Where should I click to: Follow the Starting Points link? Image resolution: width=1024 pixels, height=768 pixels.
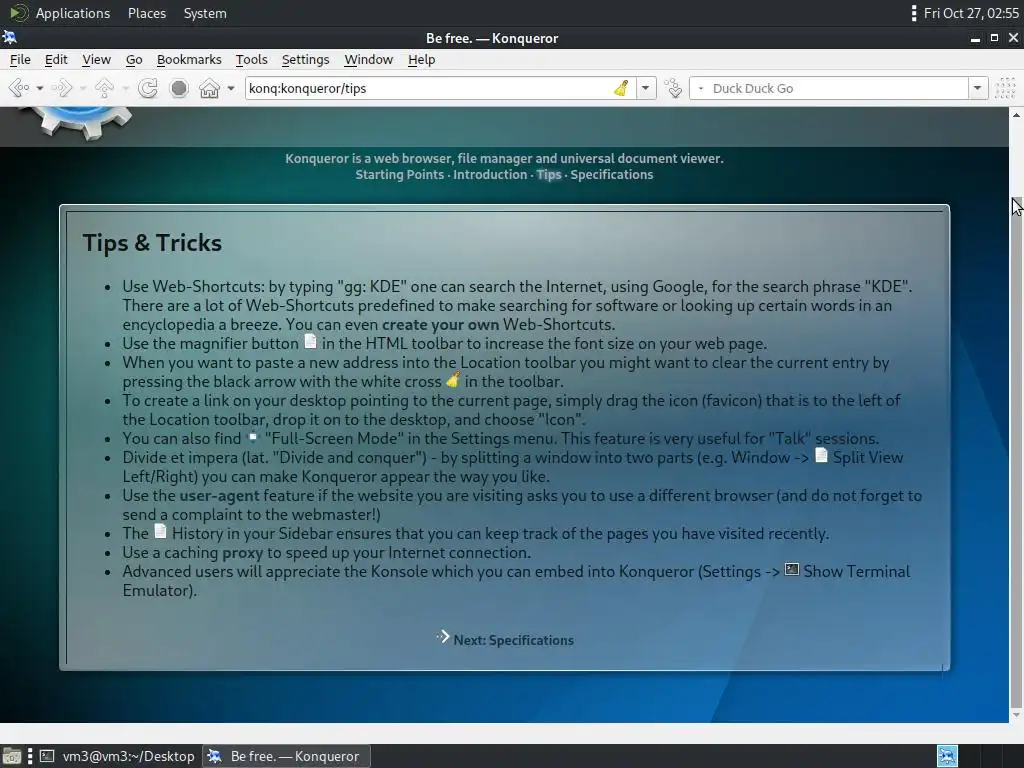point(400,174)
